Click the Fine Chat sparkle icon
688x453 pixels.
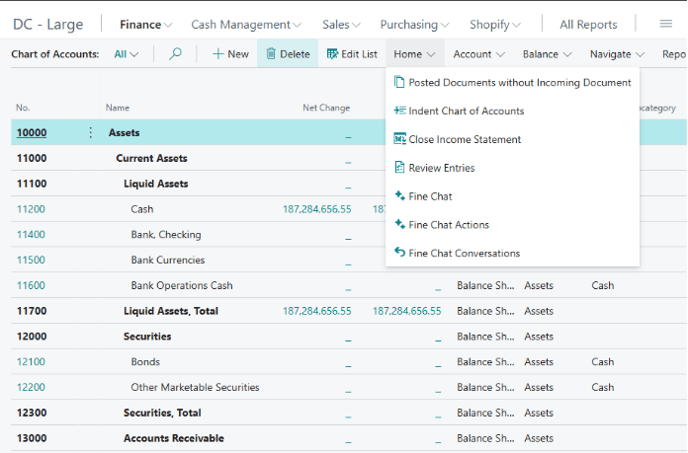click(400, 197)
